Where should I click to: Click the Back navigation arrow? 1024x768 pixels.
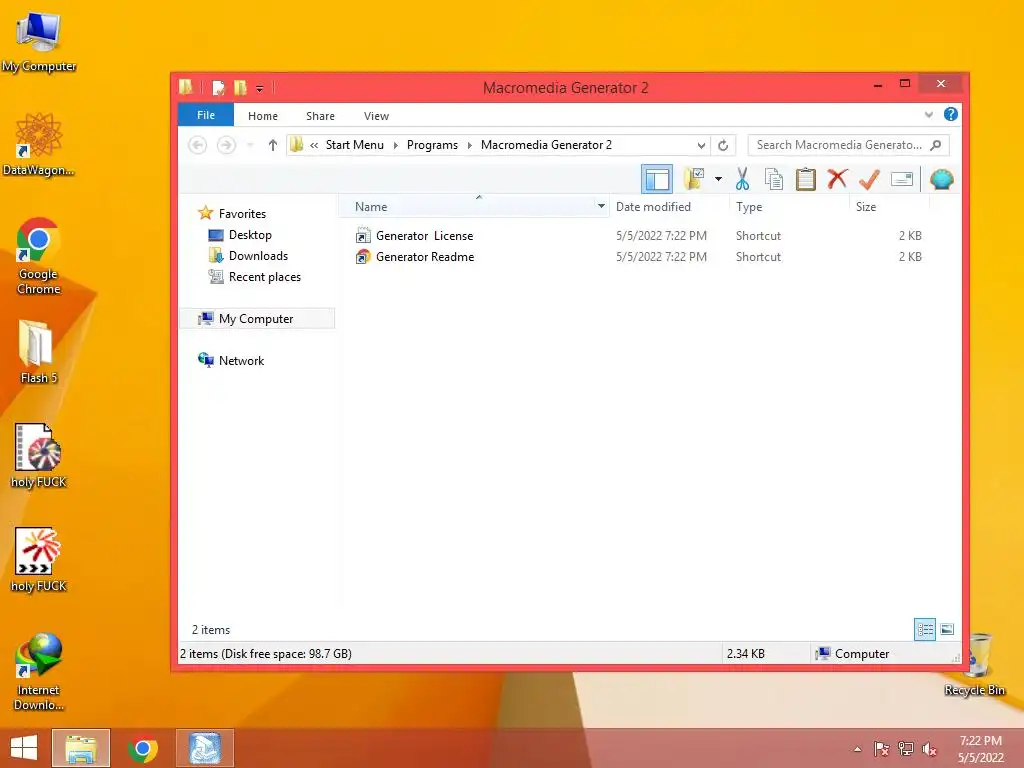tap(197, 145)
